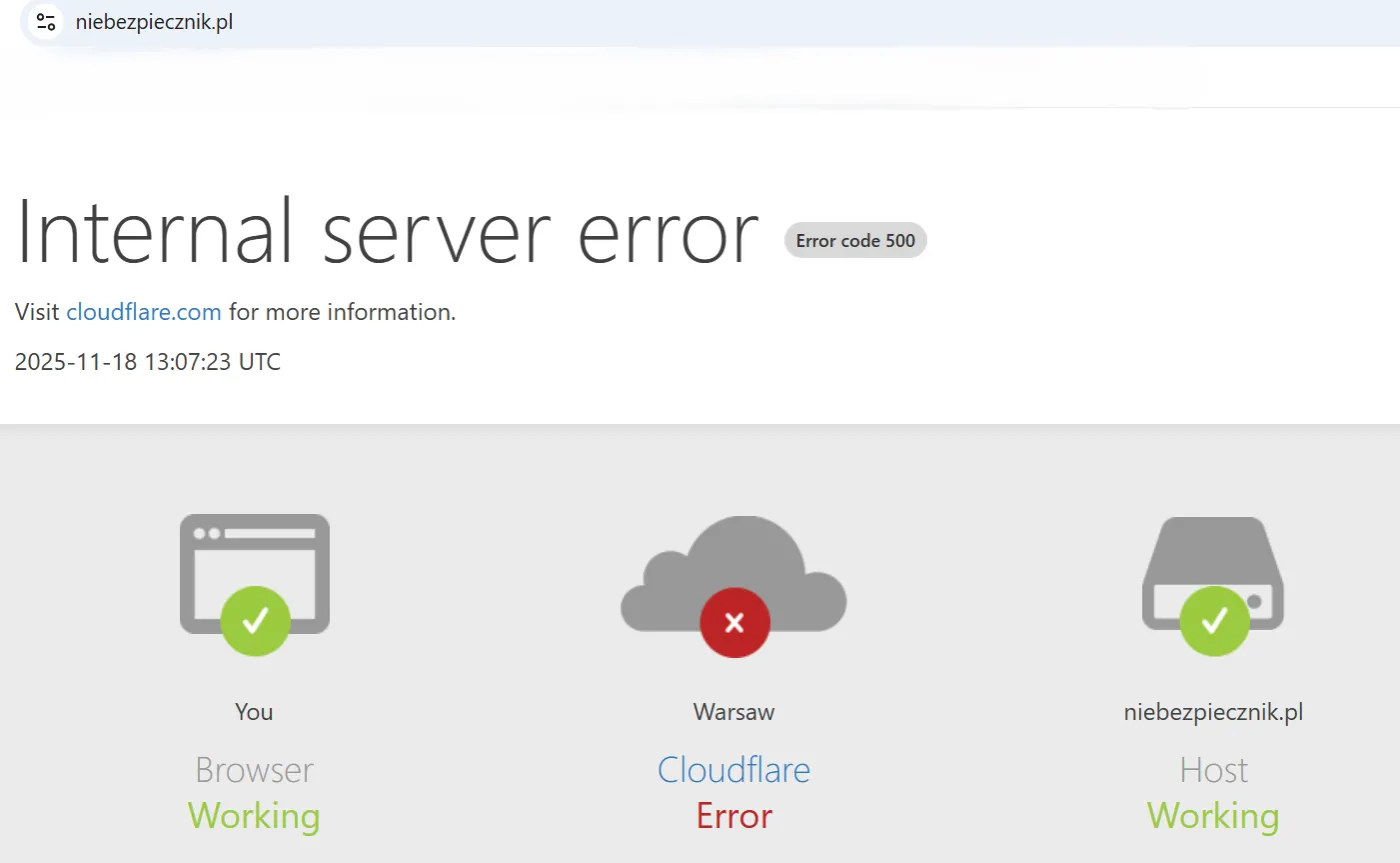Click the blue Cloudflare link below Warsaw

pos(734,770)
